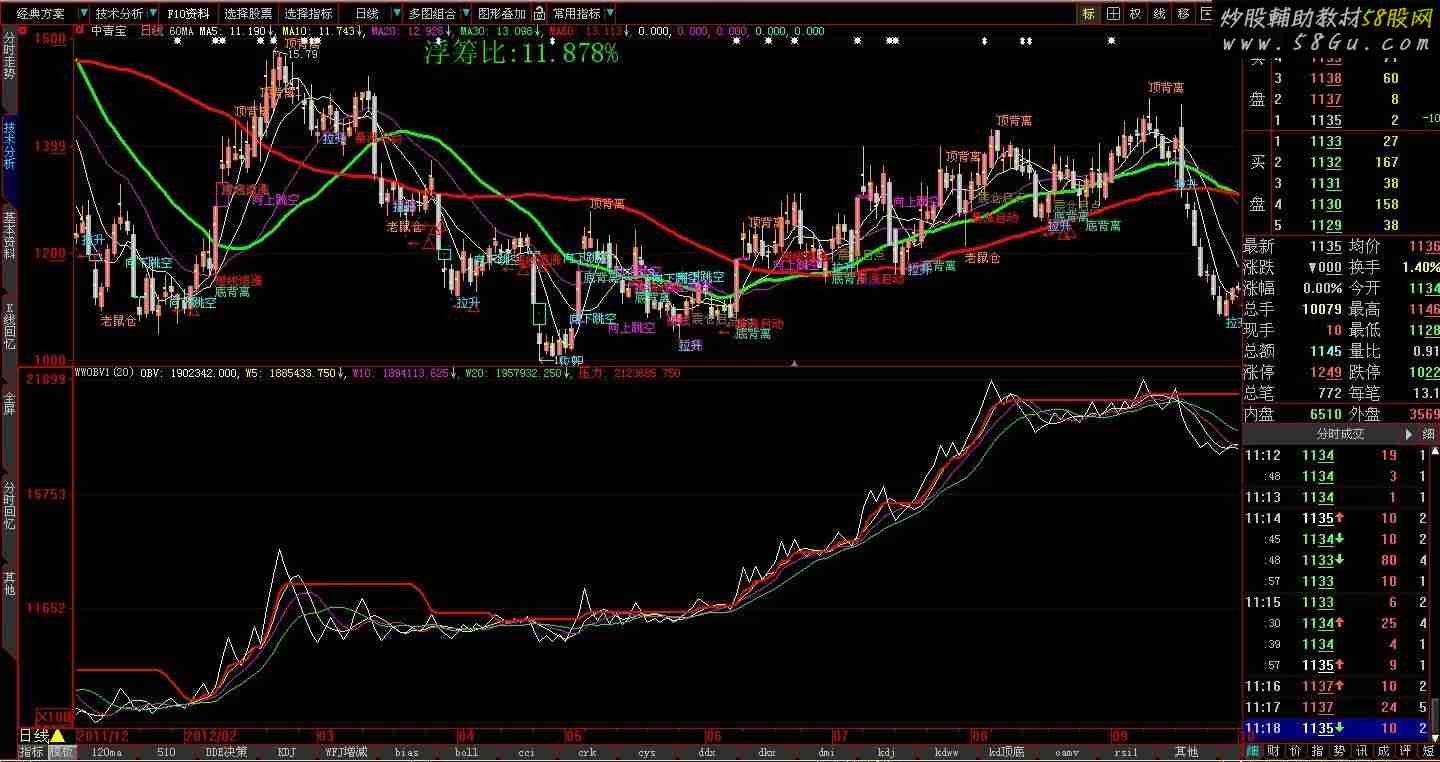Toggle the 标 button in top toolbar
This screenshot has width=1440, height=762.
(1088, 14)
